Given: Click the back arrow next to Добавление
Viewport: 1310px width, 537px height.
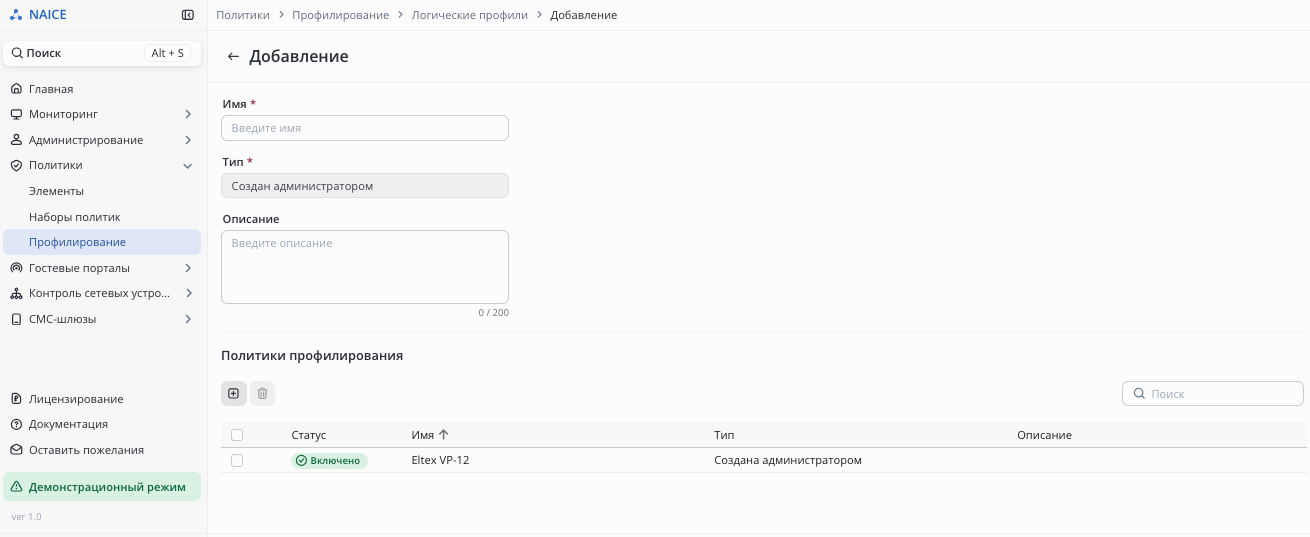Looking at the screenshot, I should click(x=233, y=57).
